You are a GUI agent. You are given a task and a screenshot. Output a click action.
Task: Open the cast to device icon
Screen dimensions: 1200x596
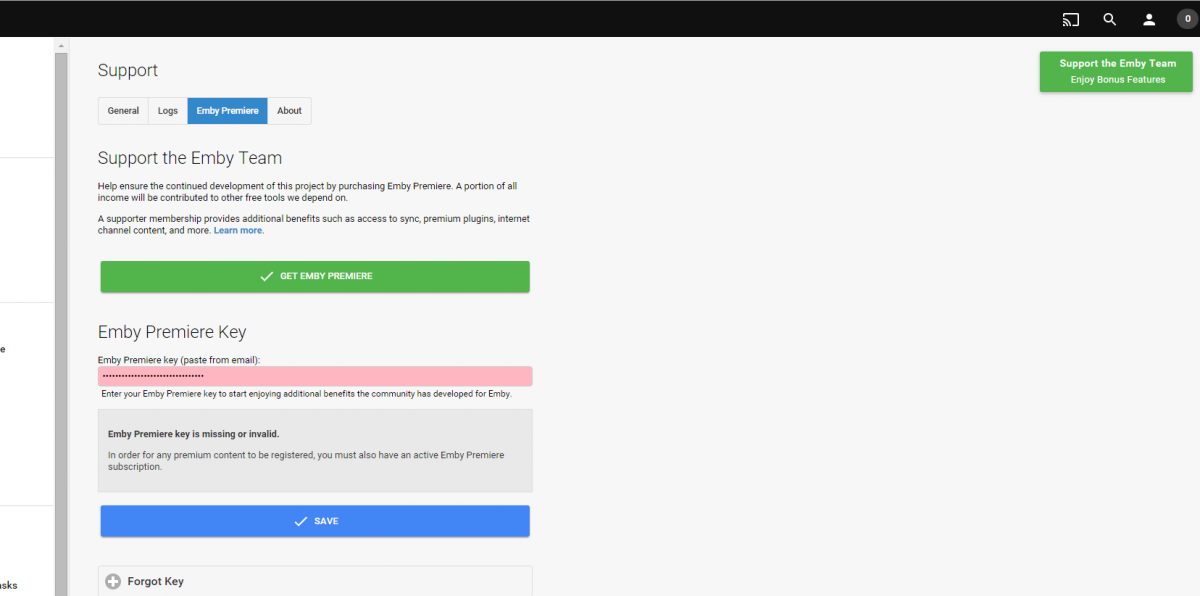(x=1071, y=19)
